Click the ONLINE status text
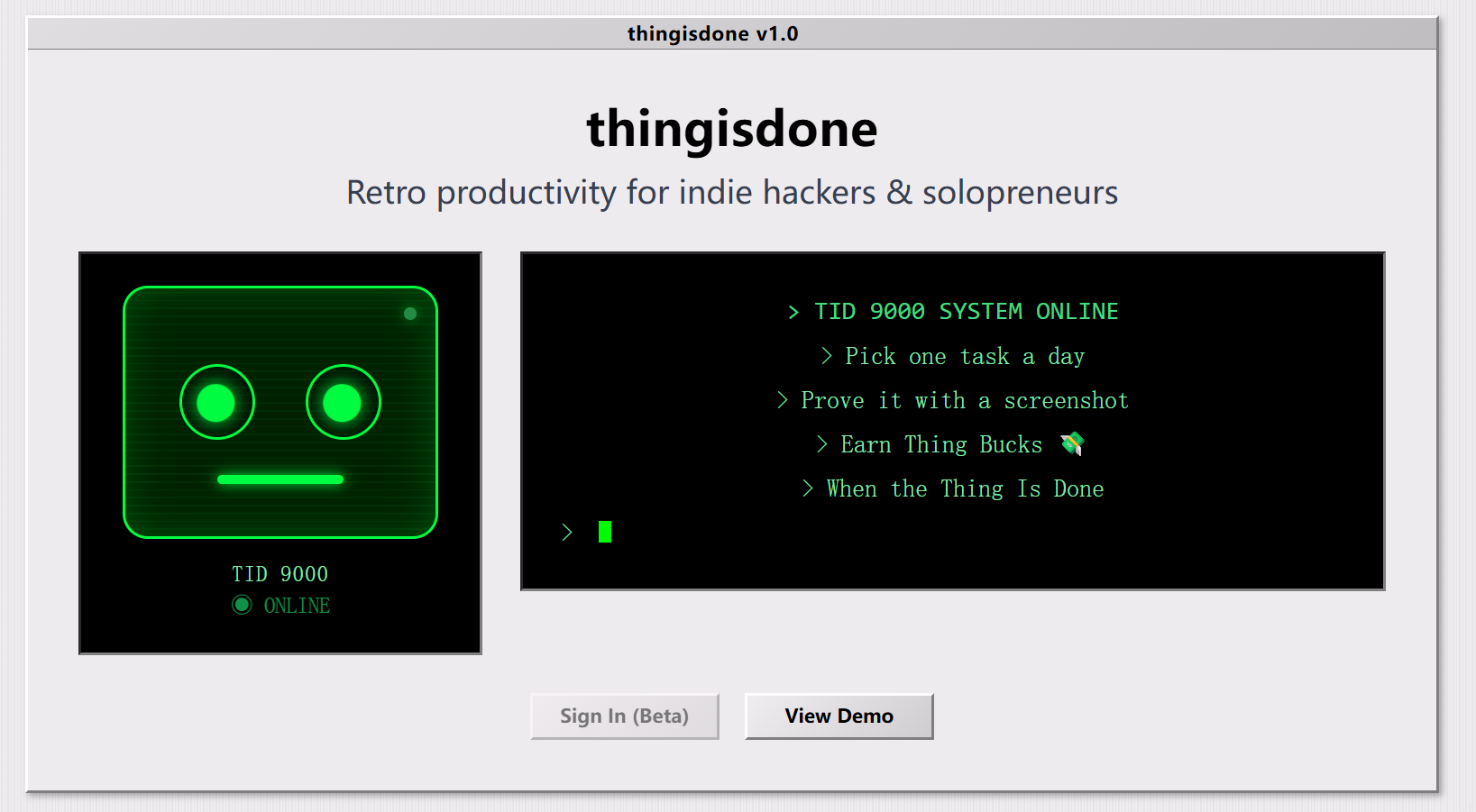This screenshot has height=812, width=1476. [297, 606]
